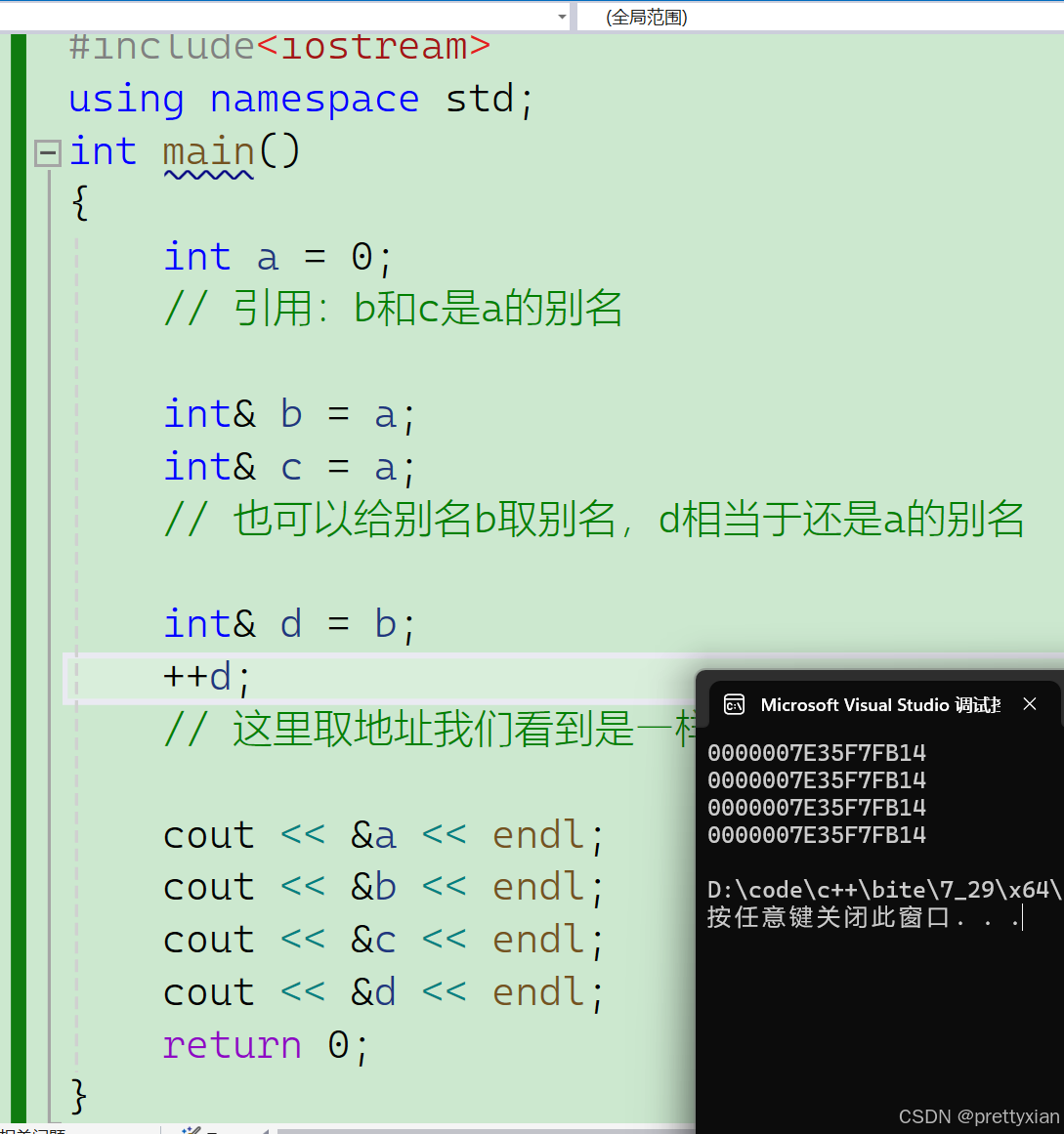This screenshot has width=1064, height=1134.
Task: Open the left scope dropdown arrow
Action: pos(562,17)
